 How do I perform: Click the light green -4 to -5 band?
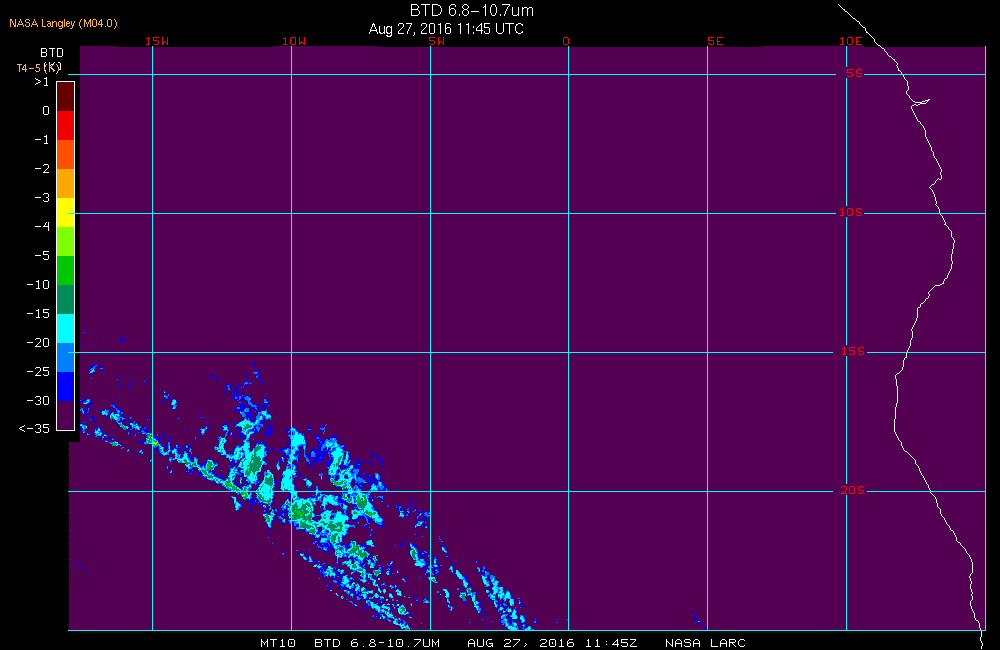coord(66,242)
